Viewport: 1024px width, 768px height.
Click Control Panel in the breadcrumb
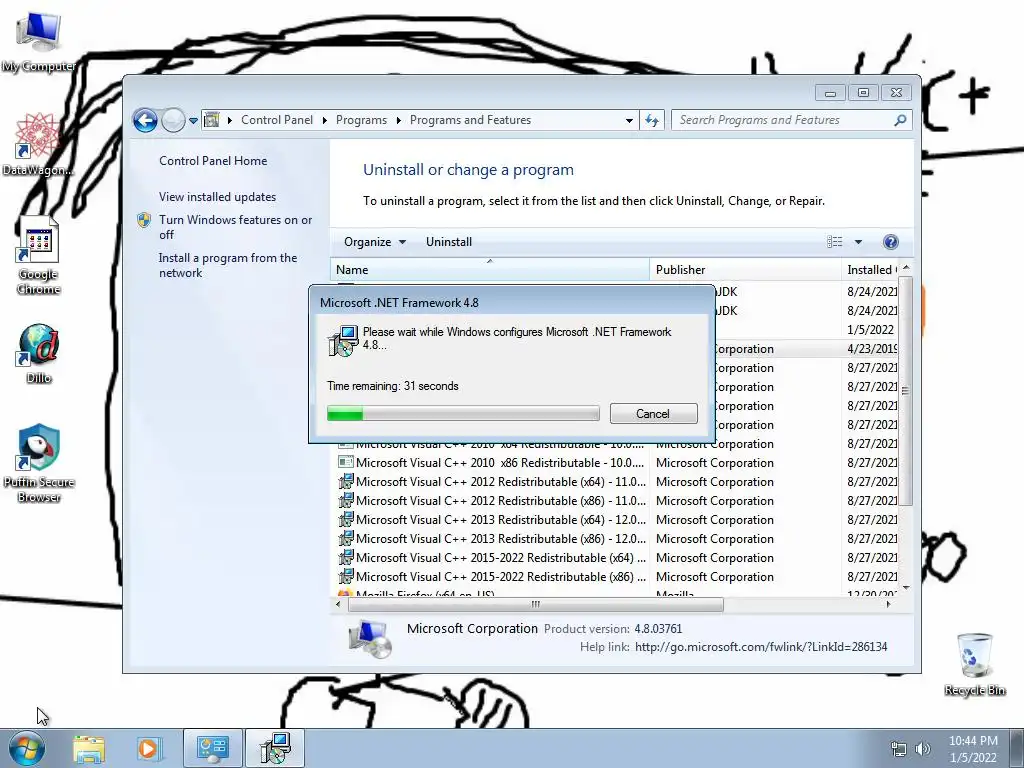tap(277, 120)
